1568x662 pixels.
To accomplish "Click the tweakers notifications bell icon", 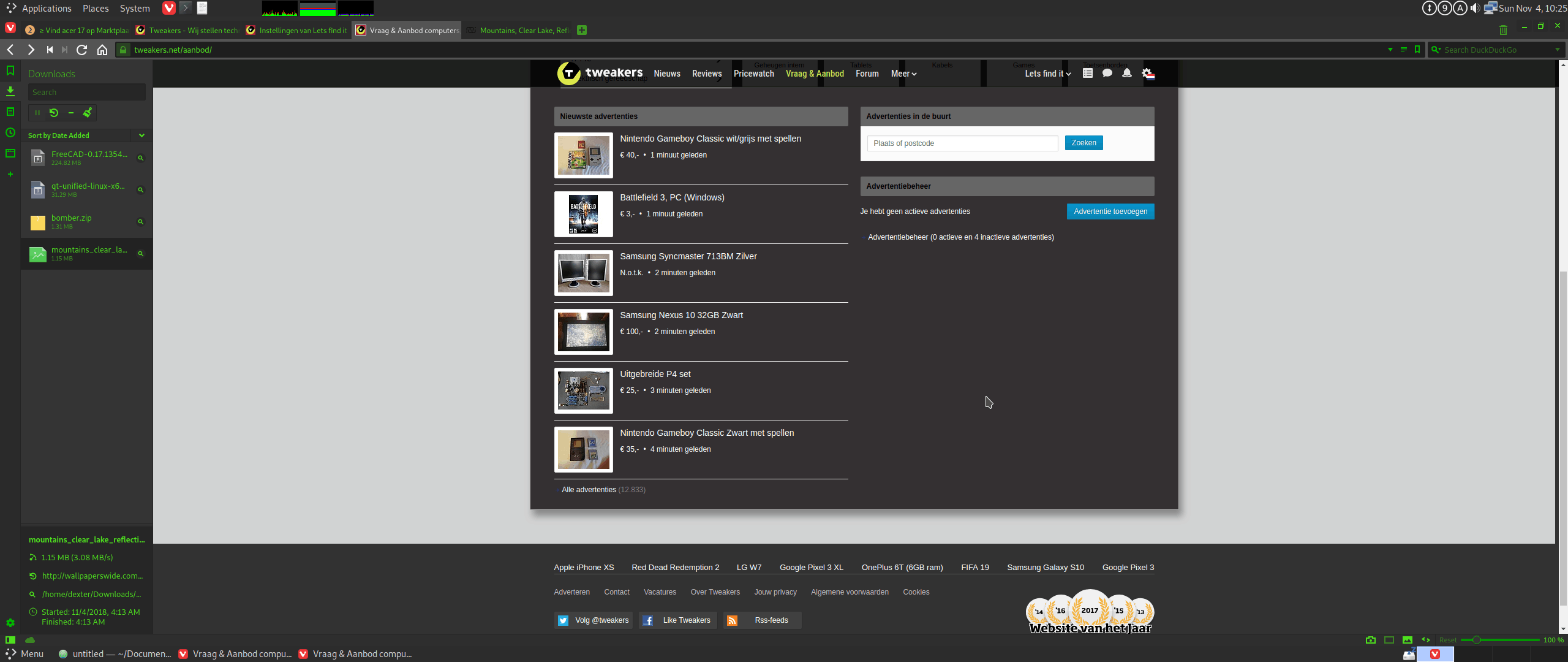I will point(1126,74).
